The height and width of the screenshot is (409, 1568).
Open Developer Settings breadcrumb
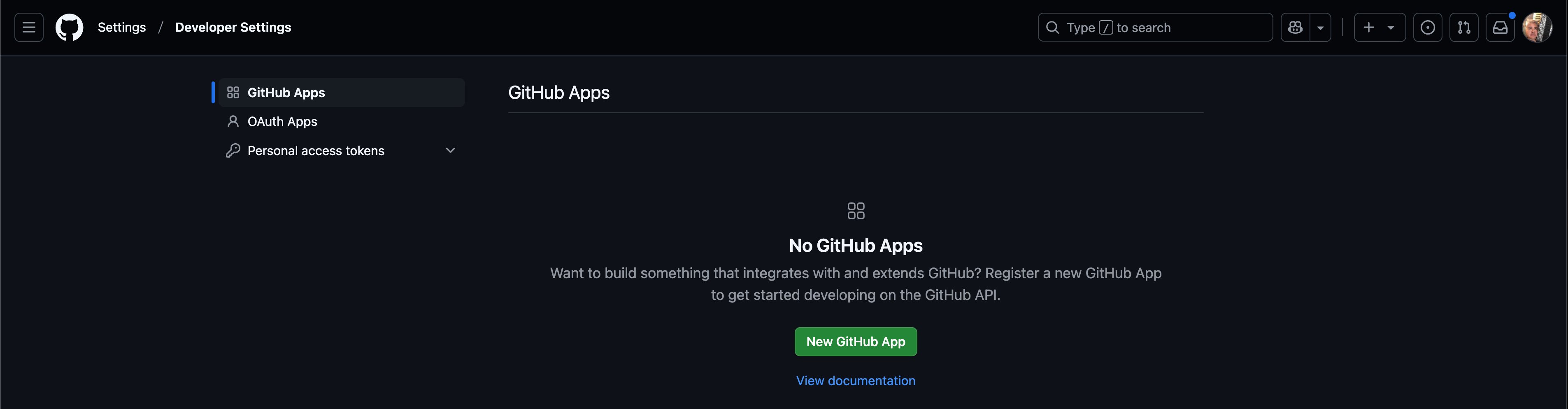(233, 28)
